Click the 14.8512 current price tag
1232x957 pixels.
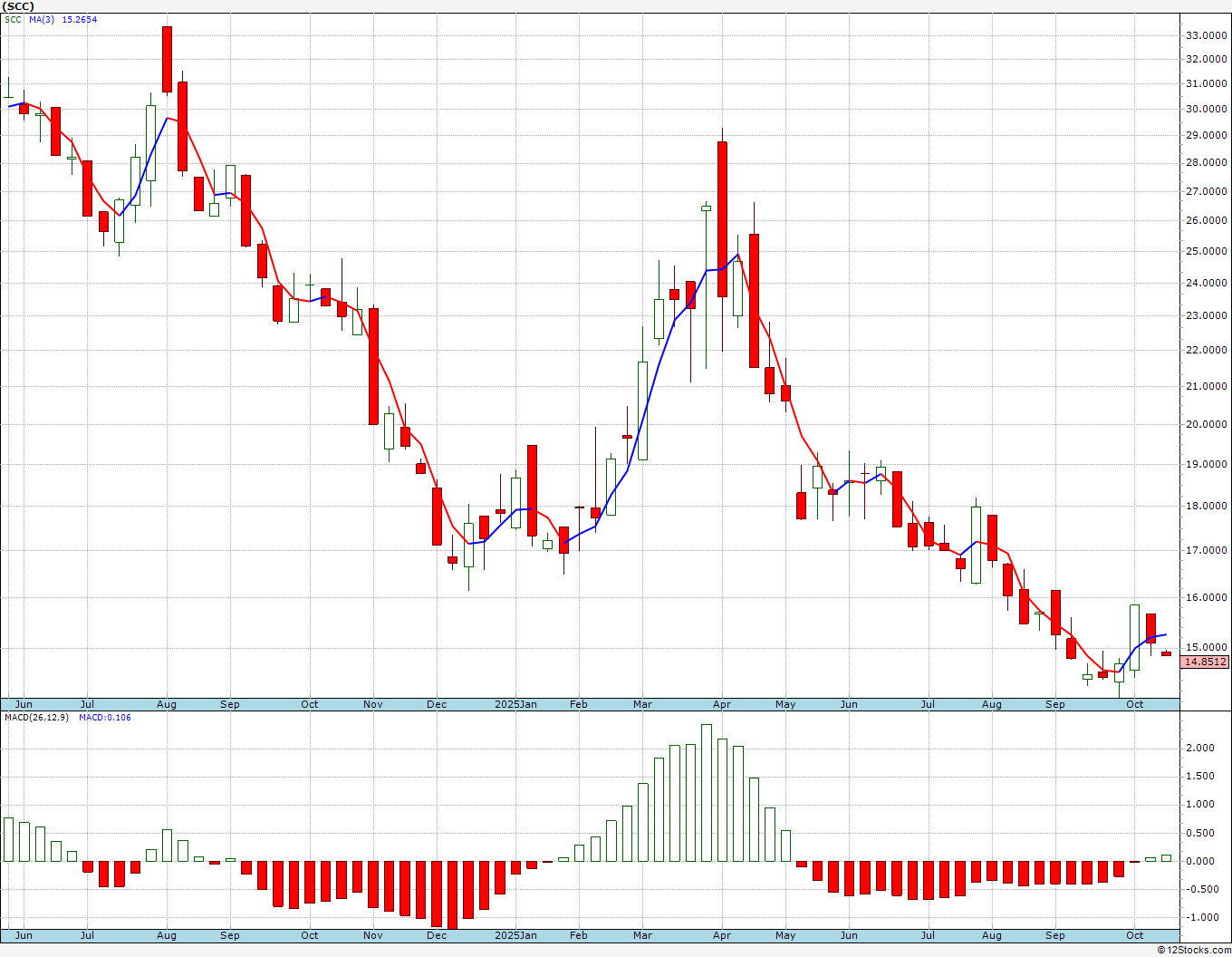[1206, 662]
